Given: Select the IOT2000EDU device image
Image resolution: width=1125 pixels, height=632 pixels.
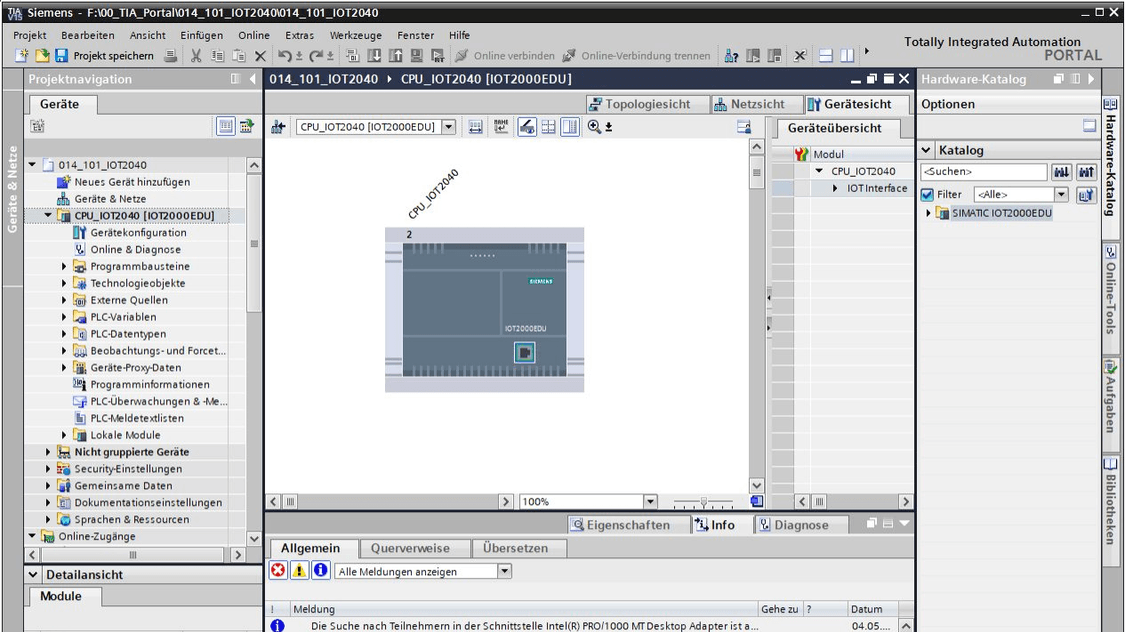Looking at the screenshot, I should (484, 309).
